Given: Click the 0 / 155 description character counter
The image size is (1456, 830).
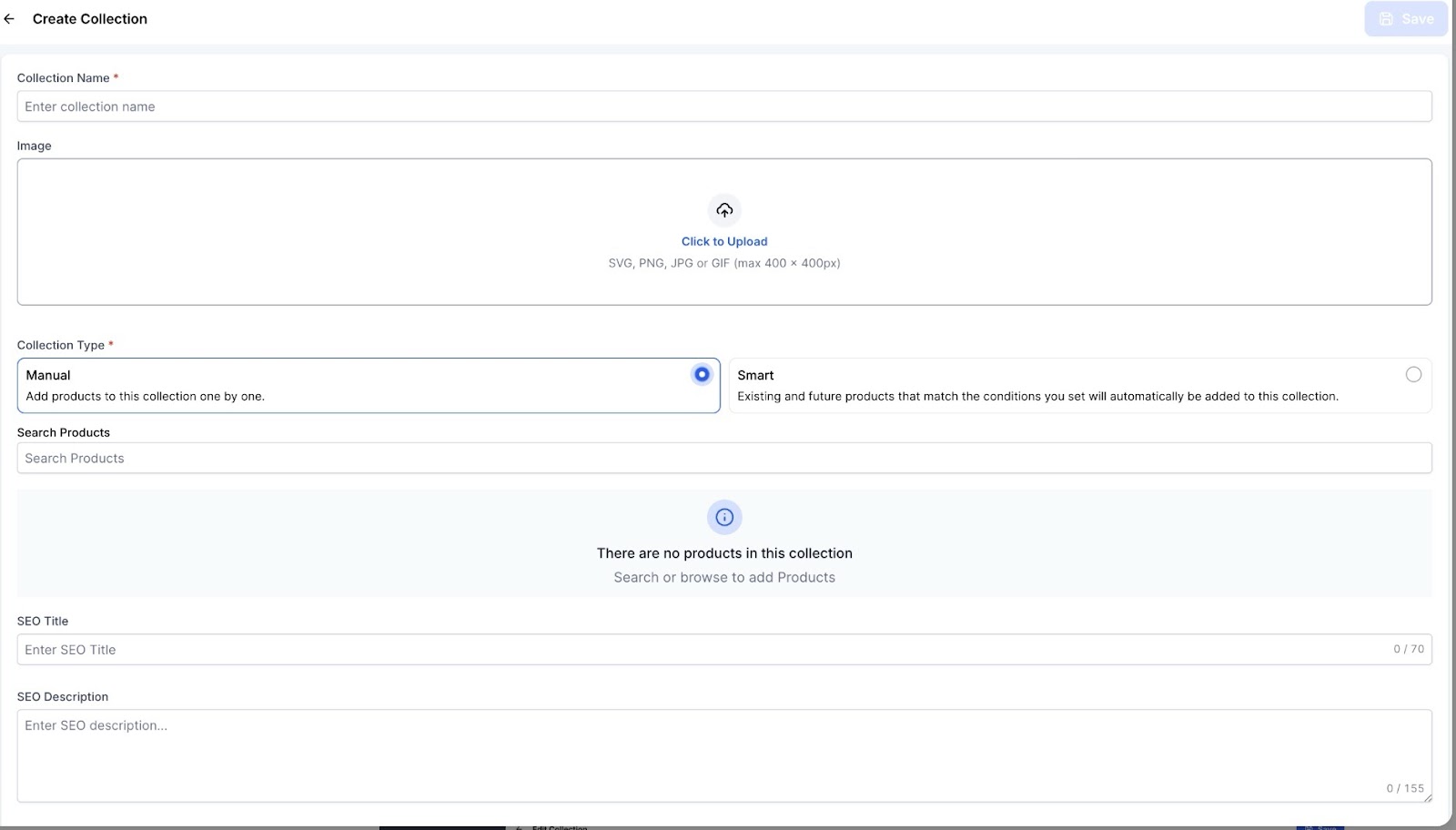Looking at the screenshot, I should (1404, 788).
